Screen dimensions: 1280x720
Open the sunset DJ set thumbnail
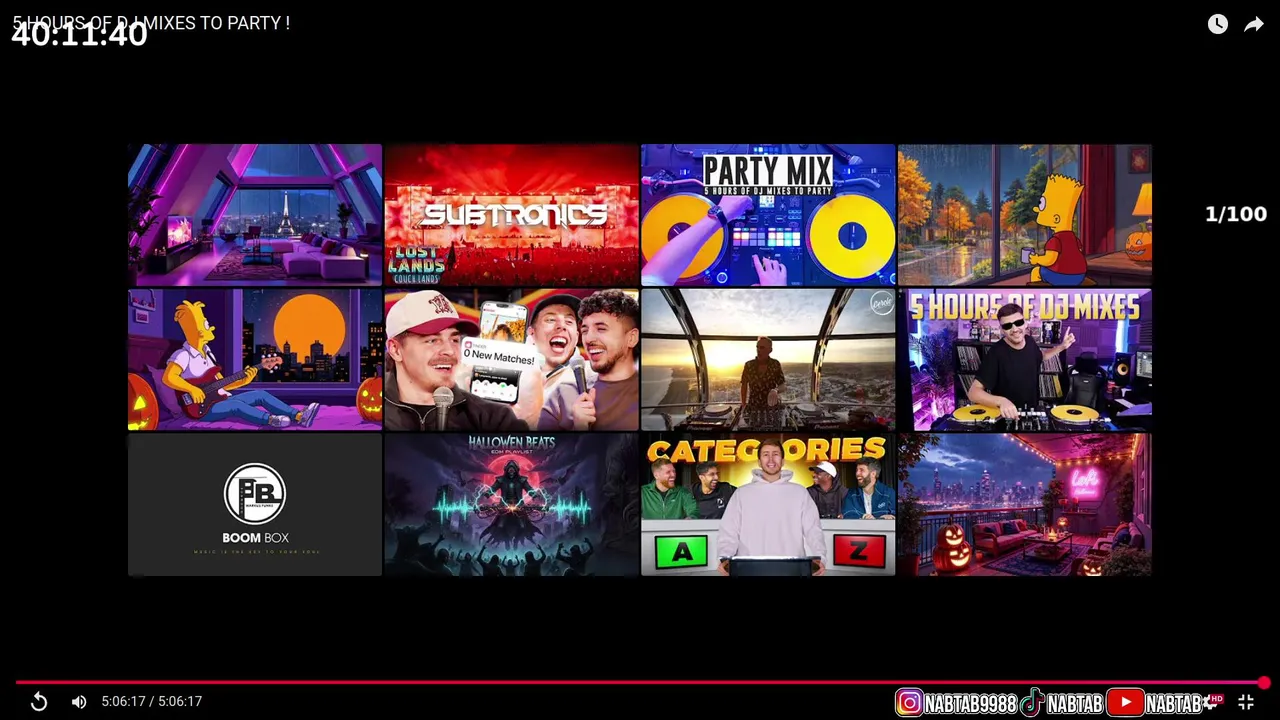tap(768, 360)
